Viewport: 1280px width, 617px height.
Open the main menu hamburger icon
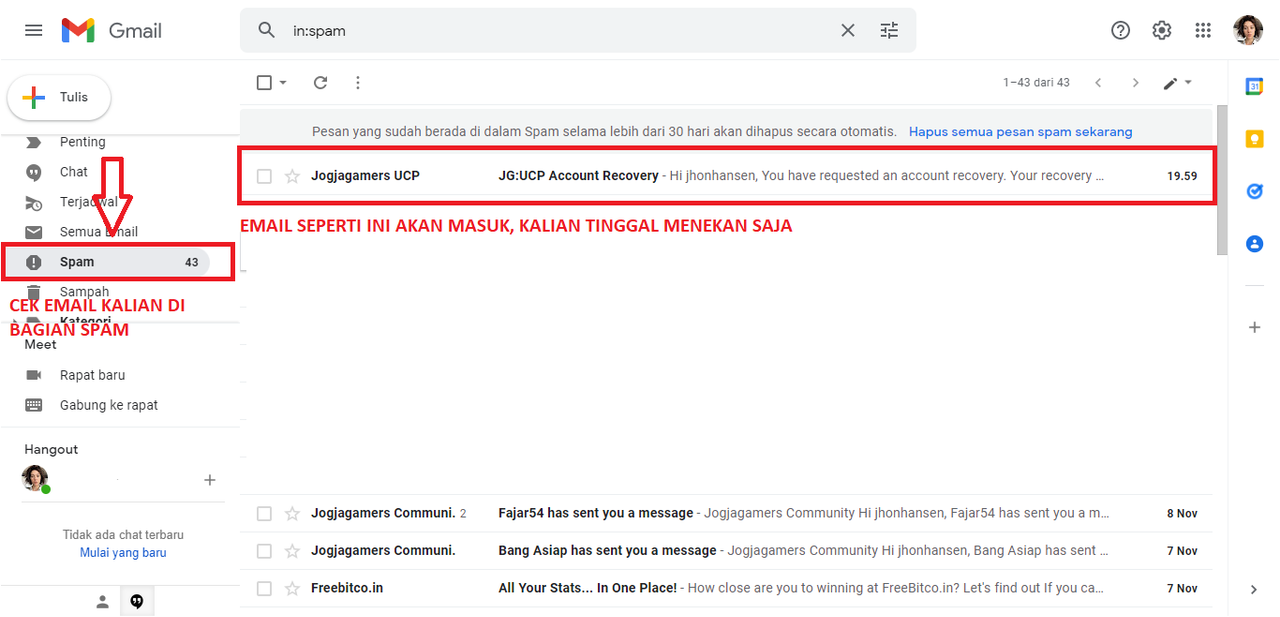[34, 30]
